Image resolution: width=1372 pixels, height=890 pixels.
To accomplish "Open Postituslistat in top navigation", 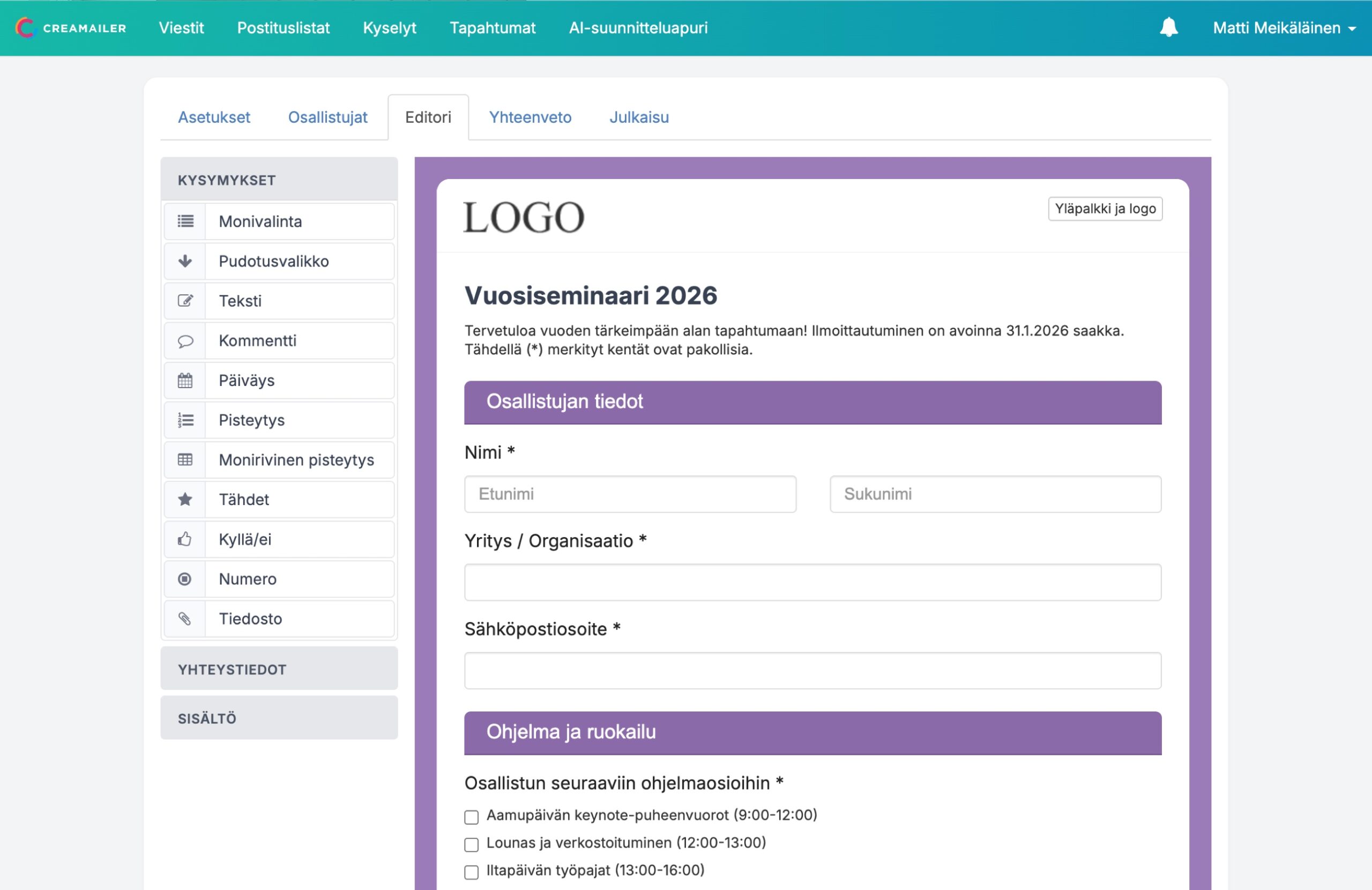I will [283, 28].
